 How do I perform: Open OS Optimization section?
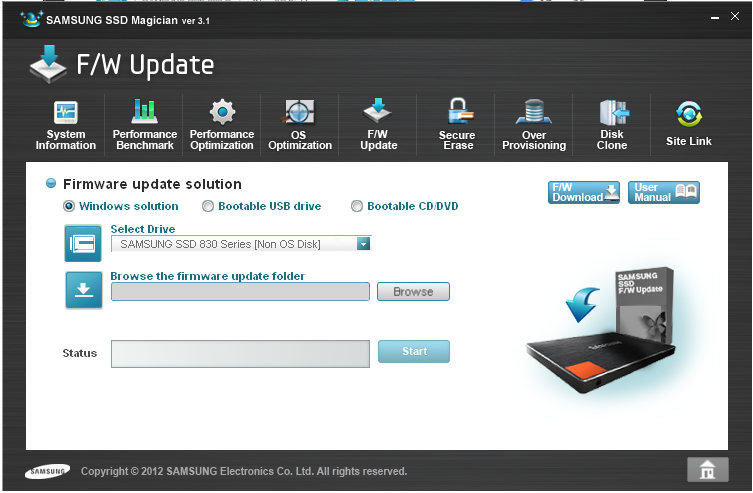tap(300, 125)
